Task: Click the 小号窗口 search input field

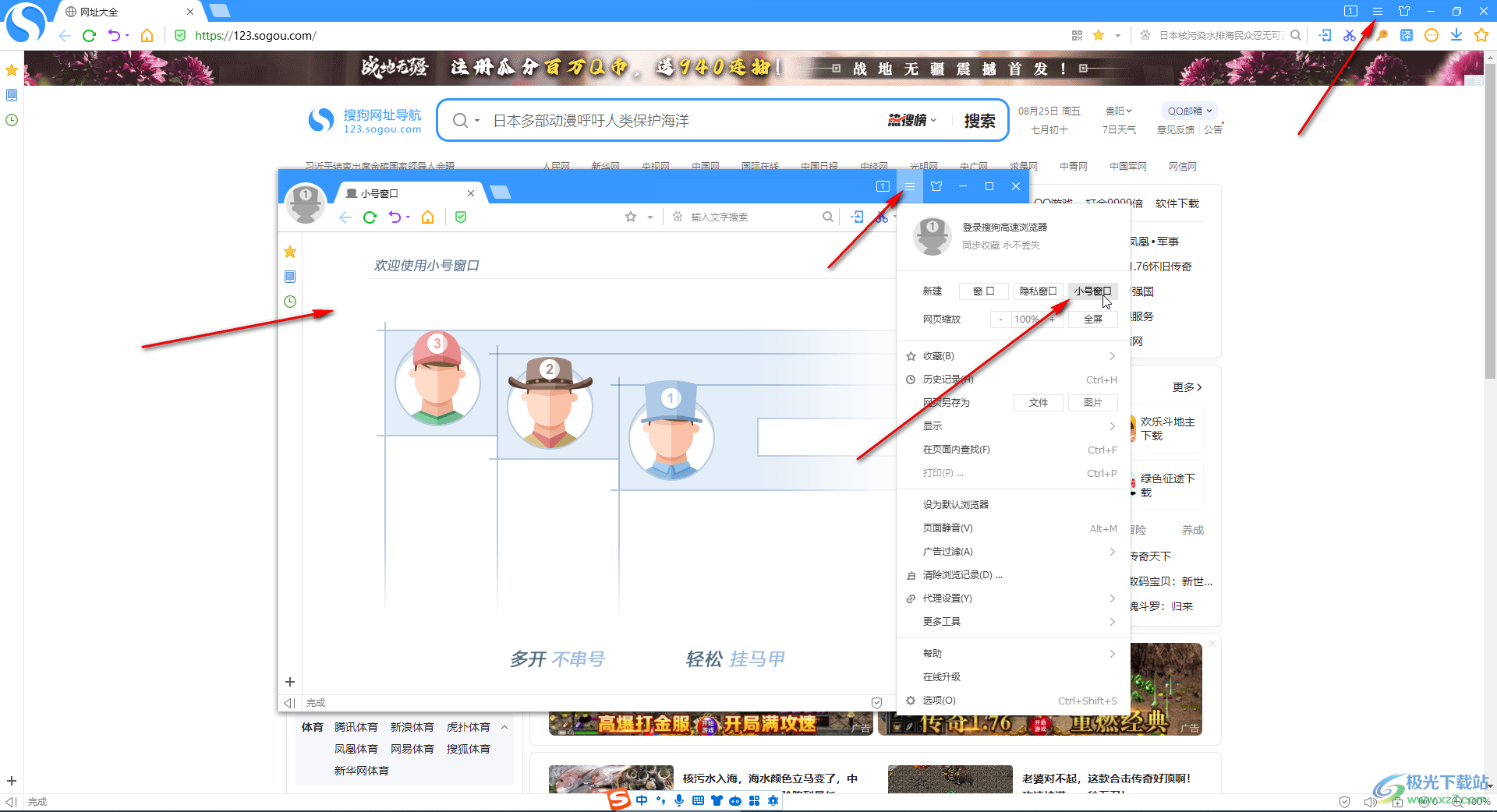Action: (752, 217)
